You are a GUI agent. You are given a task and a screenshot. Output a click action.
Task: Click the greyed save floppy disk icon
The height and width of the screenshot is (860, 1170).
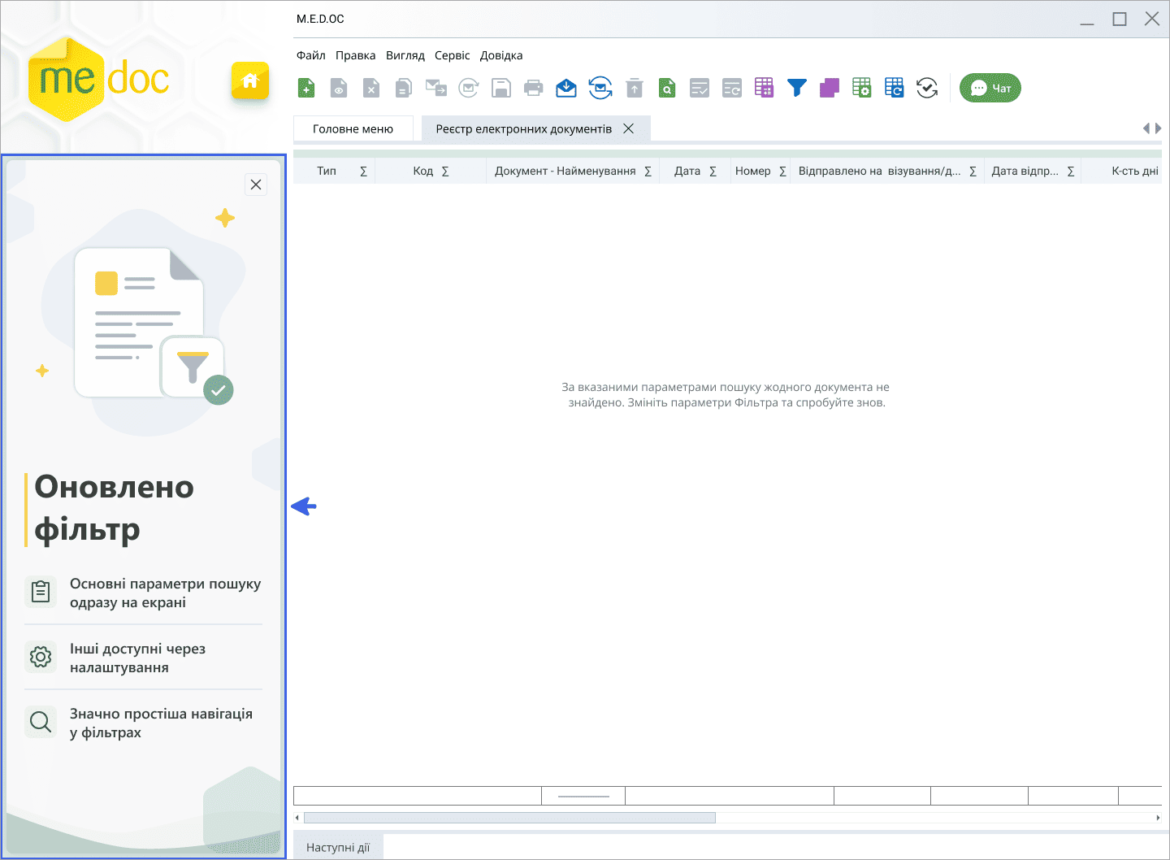coord(501,88)
